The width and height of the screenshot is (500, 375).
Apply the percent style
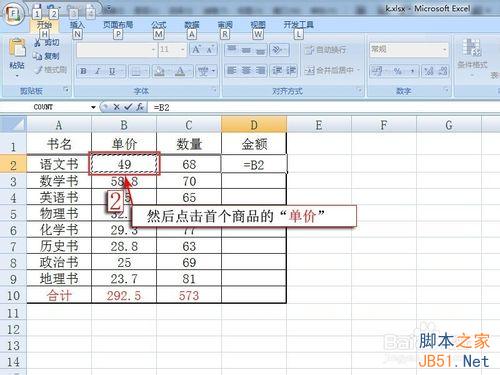(397, 71)
